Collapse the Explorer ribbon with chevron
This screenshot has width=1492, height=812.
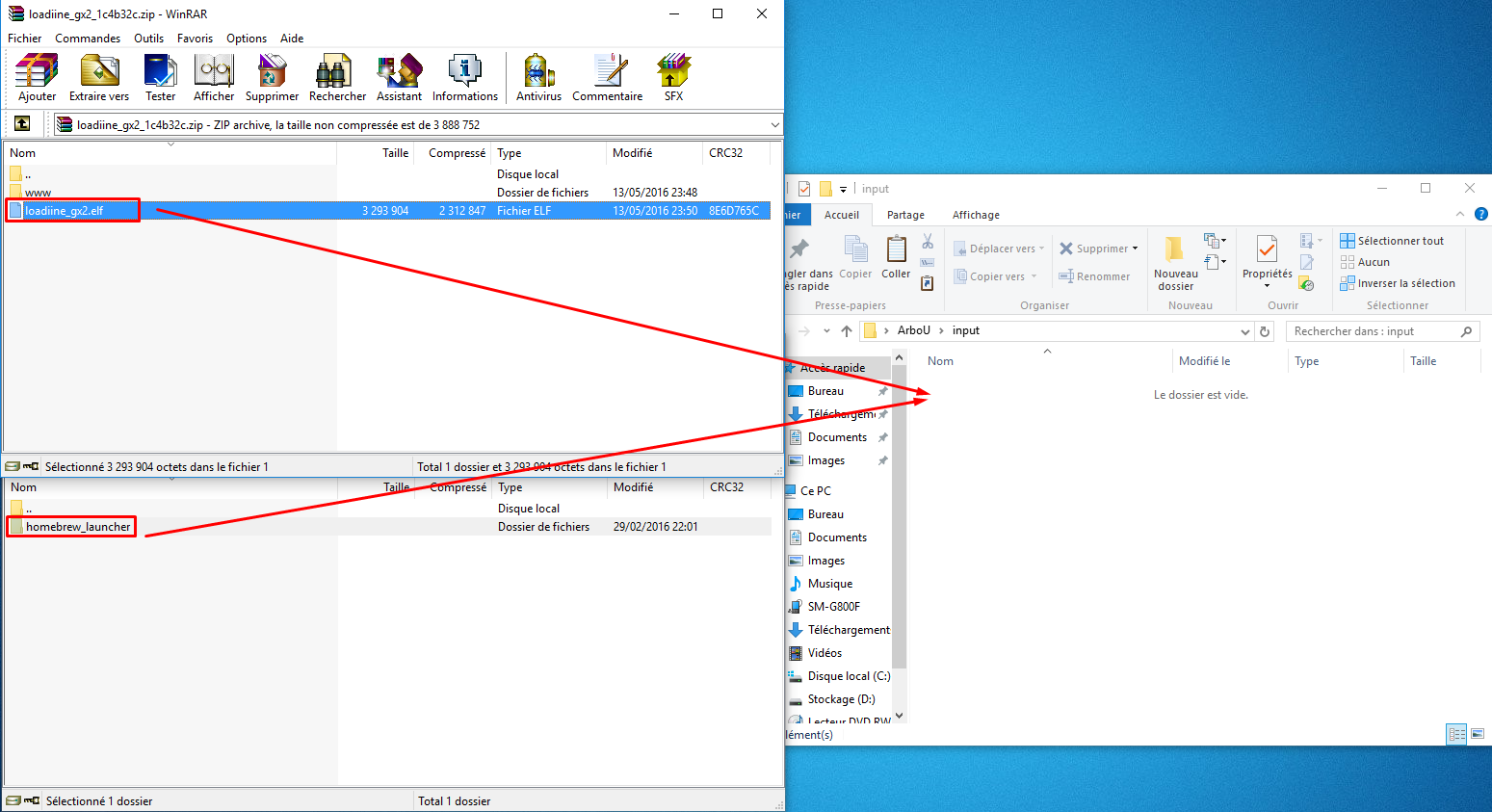point(1460,214)
